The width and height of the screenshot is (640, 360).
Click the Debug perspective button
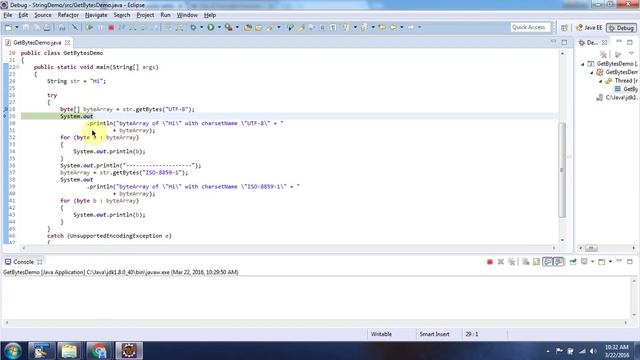[x=621, y=28]
